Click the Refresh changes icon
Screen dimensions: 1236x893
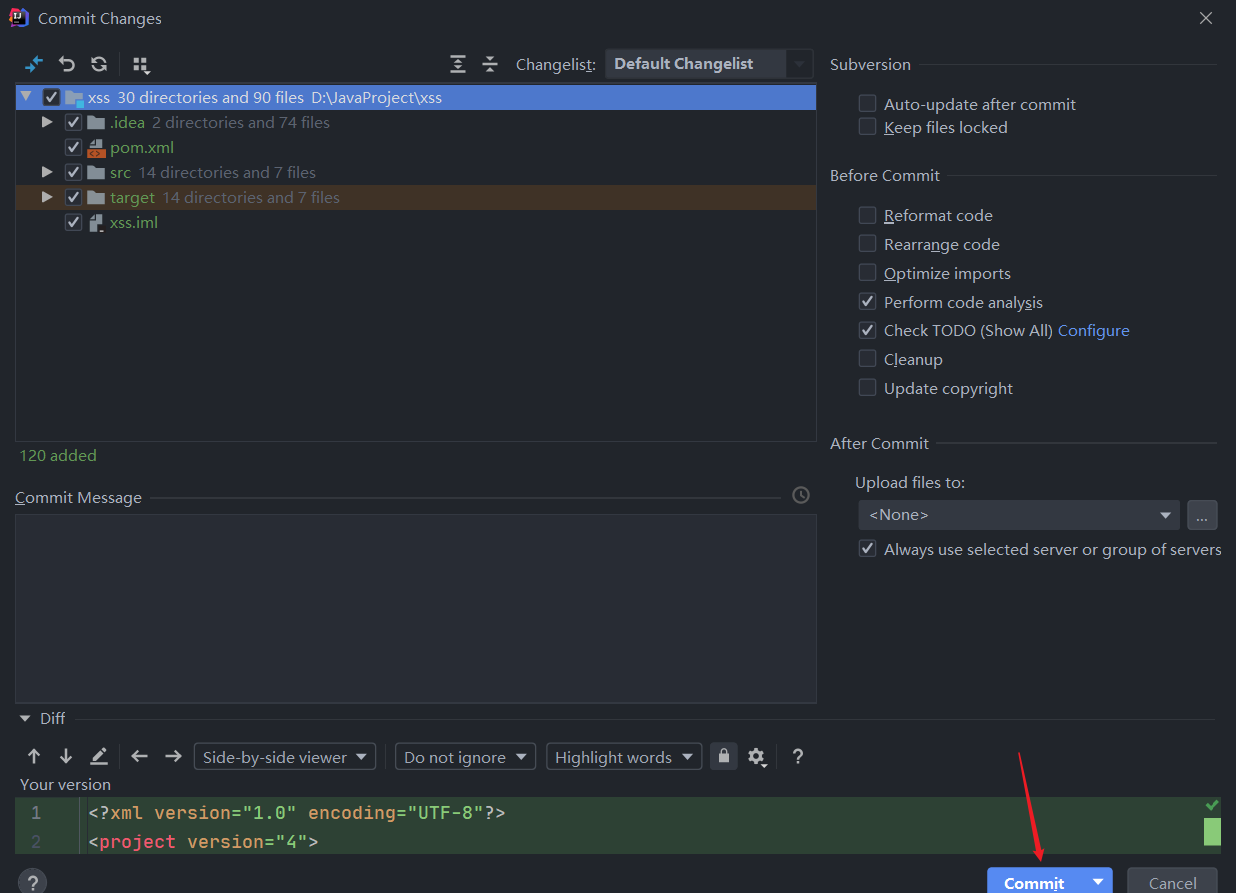click(x=99, y=64)
